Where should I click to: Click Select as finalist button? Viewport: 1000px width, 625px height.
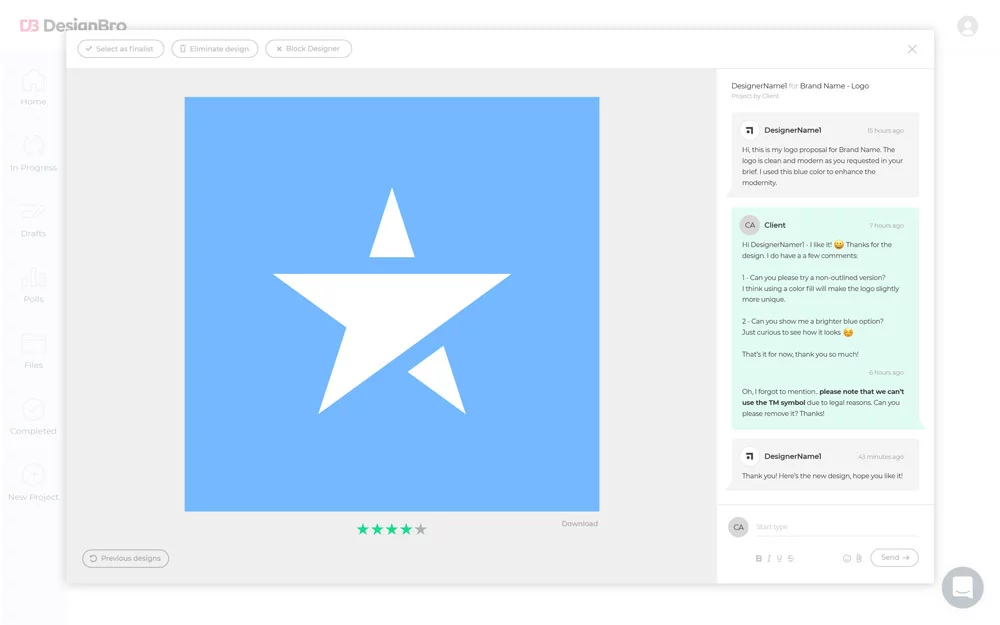tap(121, 48)
